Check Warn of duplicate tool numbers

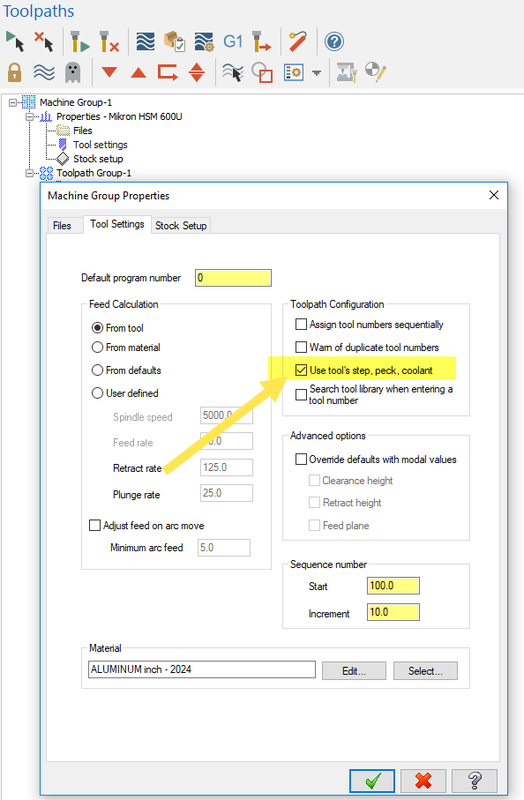(x=301, y=347)
